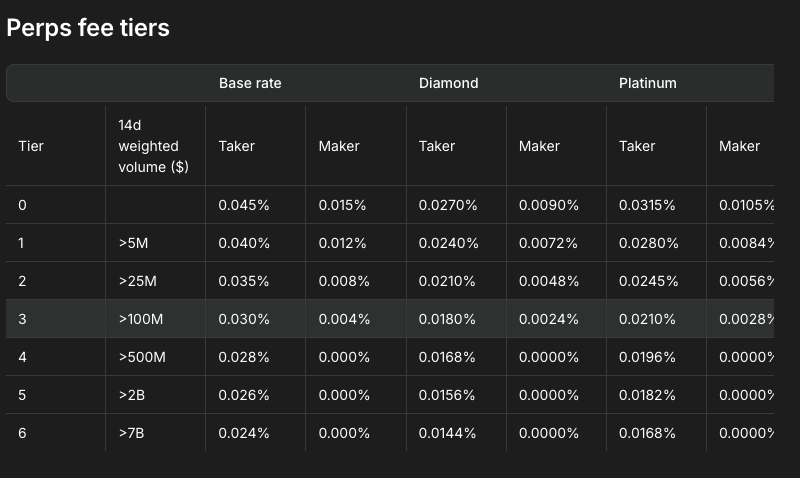Pick Diamond taker rate '0.0144%'
Viewport: 800px width, 478px height.
pyautogui.click(x=447, y=433)
